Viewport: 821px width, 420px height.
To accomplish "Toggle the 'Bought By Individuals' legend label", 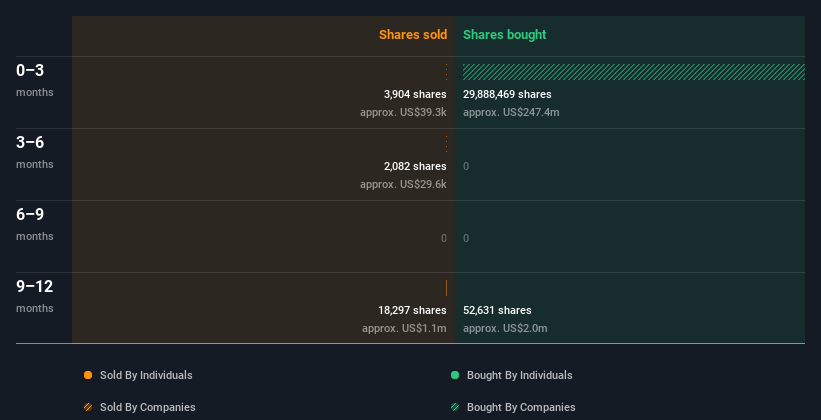I will pyautogui.click(x=519, y=375).
